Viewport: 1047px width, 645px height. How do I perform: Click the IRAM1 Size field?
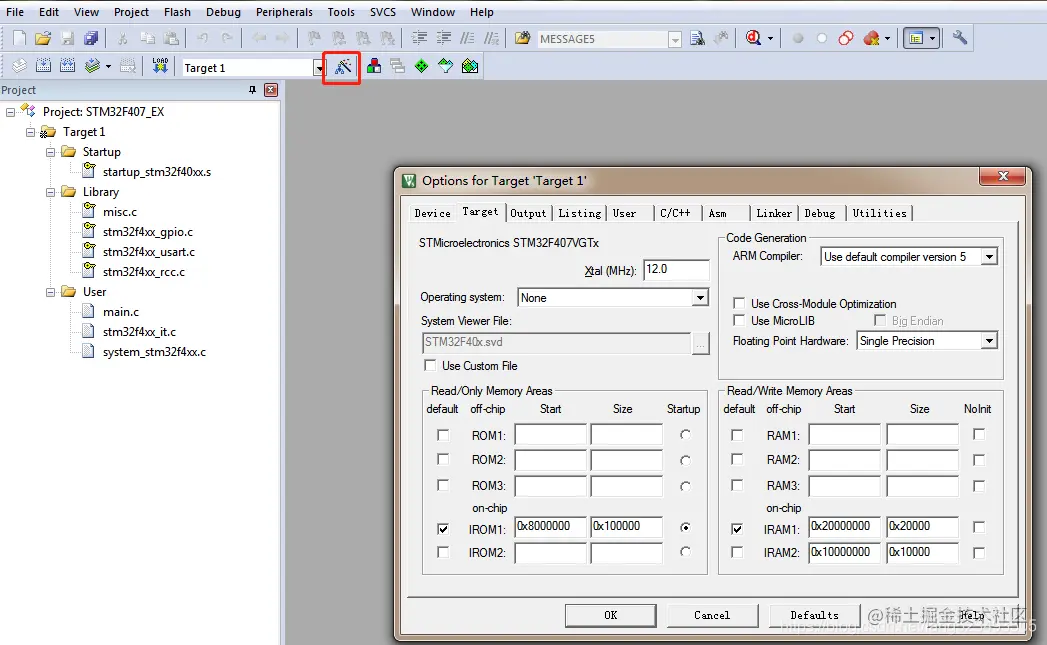pos(922,526)
